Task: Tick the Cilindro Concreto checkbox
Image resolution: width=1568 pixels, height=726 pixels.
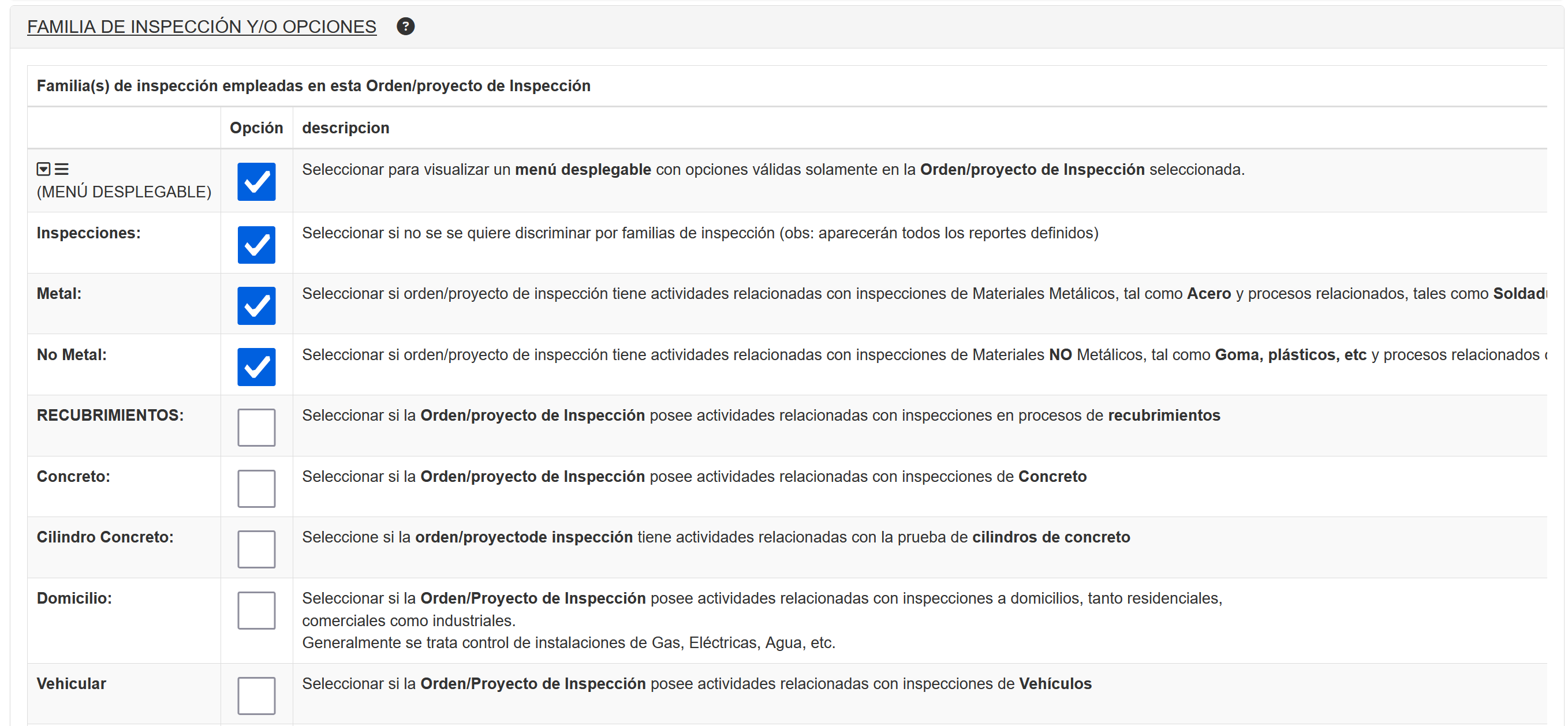Action: click(256, 549)
